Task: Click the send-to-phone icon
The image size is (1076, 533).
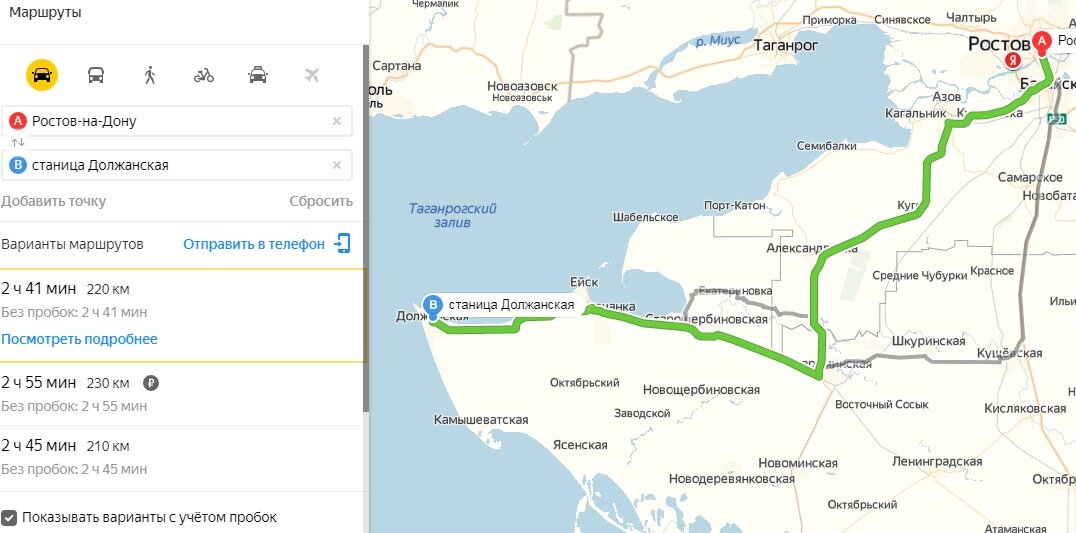Action: click(342, 244)
